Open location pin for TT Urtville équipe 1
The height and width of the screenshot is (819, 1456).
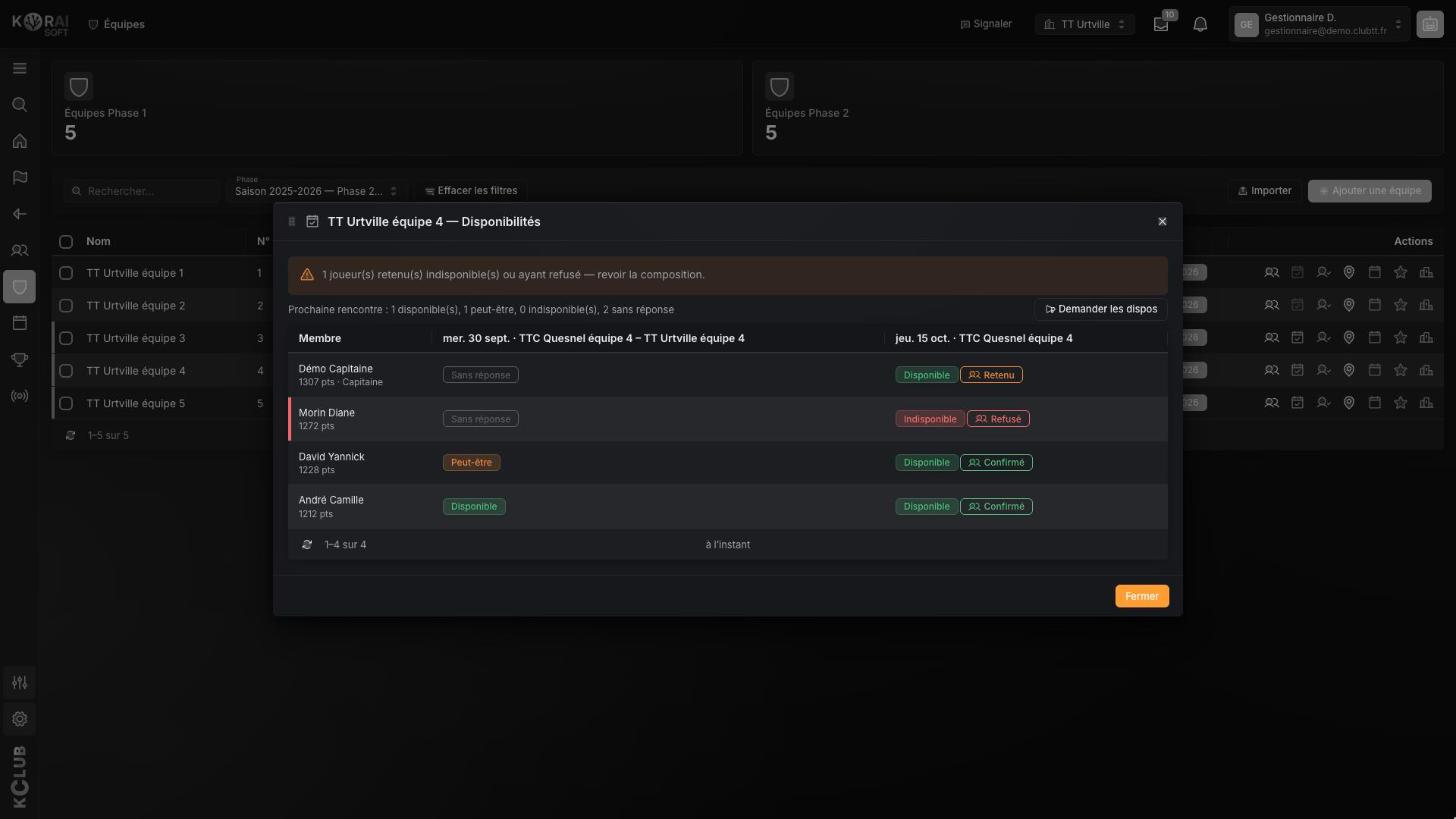(1349, 272)
